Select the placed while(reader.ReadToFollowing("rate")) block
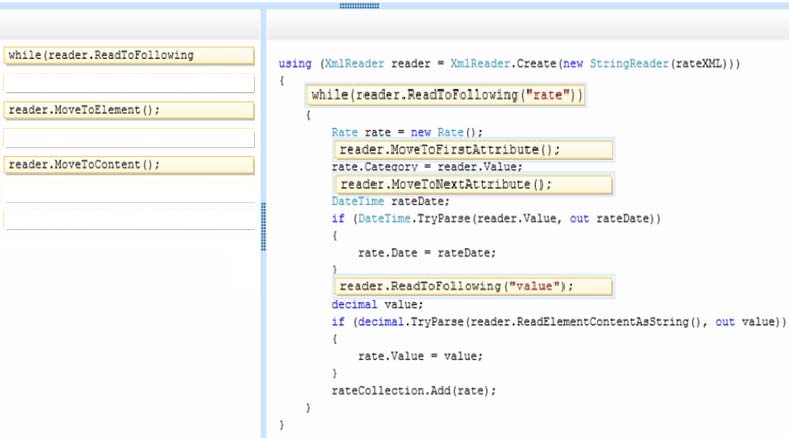The image size is (789, 438). [x=445, y=95]
